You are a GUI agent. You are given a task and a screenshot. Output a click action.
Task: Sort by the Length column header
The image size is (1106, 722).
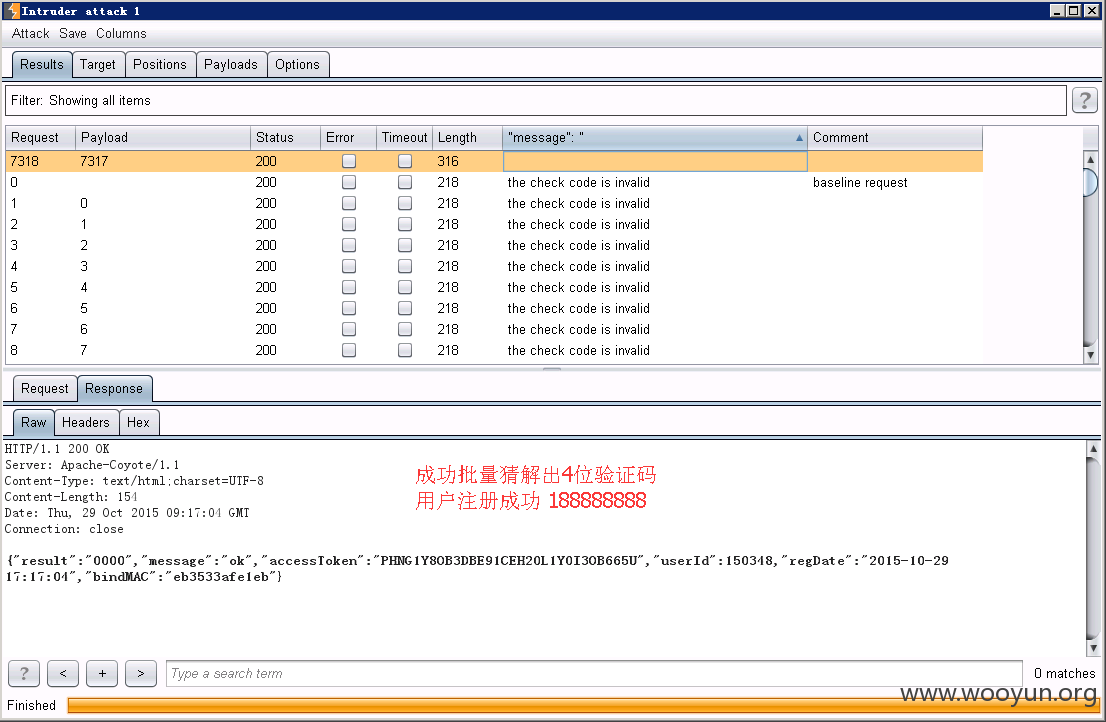[467, 137]
